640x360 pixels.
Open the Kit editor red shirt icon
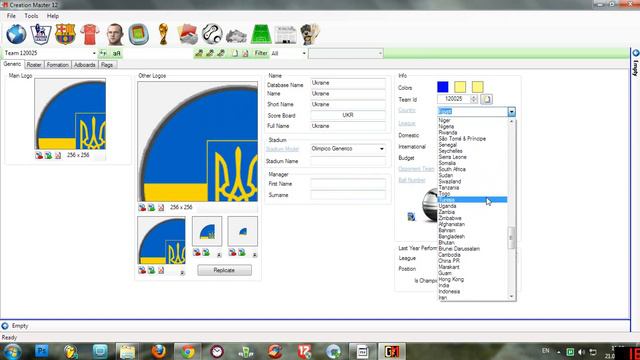[x=90, y=34]
